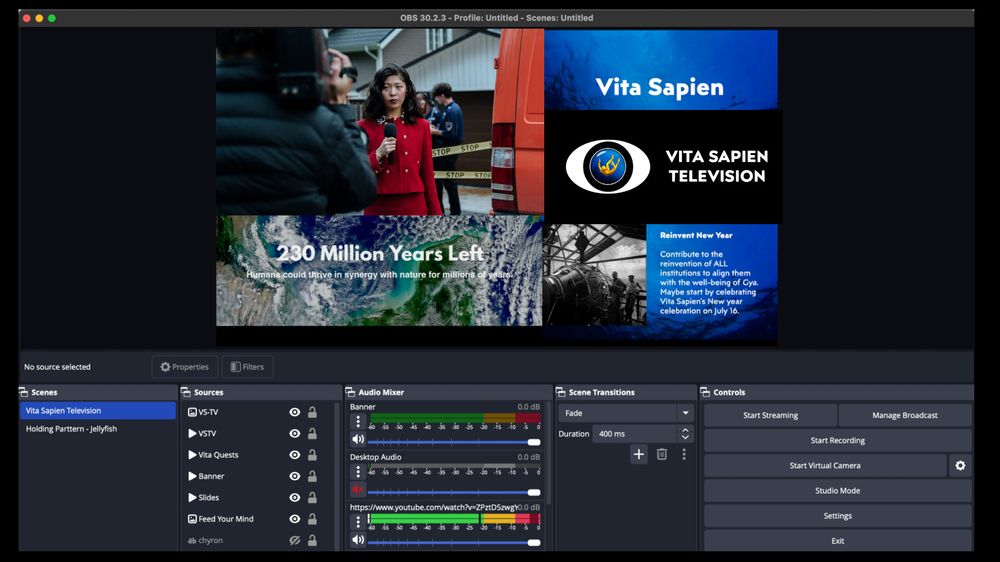Image resolution: width=1000 pixels, height=562 pixels.
Task: Enable Studio Mode
Action: click(x=838, y=491)
